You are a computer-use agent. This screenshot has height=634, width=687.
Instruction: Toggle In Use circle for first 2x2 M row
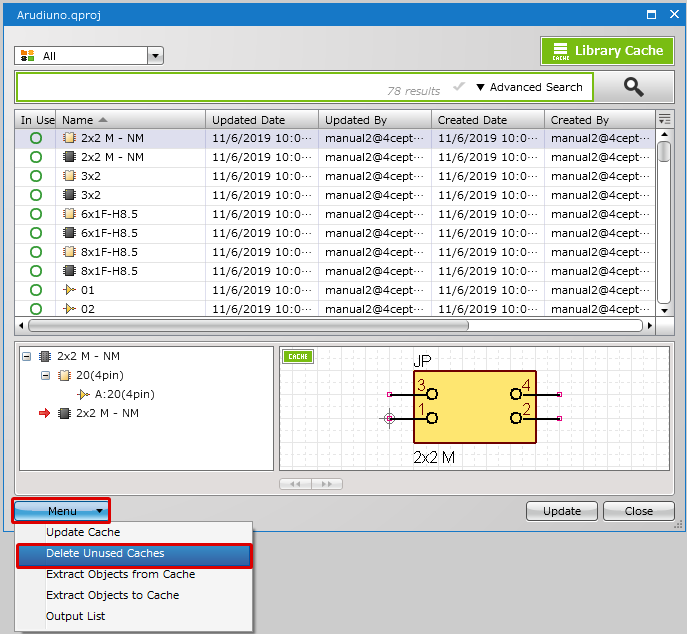point(36,138)
